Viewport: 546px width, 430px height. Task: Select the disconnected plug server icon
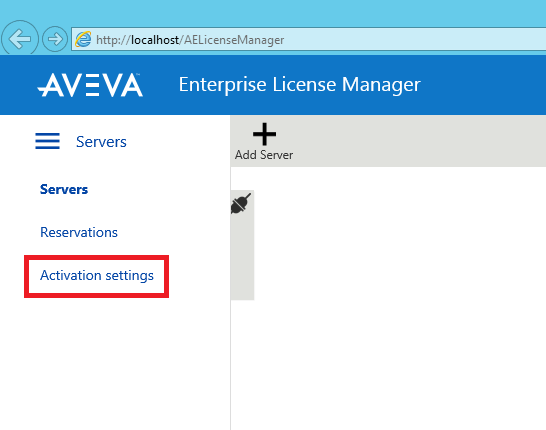point(241,203)
